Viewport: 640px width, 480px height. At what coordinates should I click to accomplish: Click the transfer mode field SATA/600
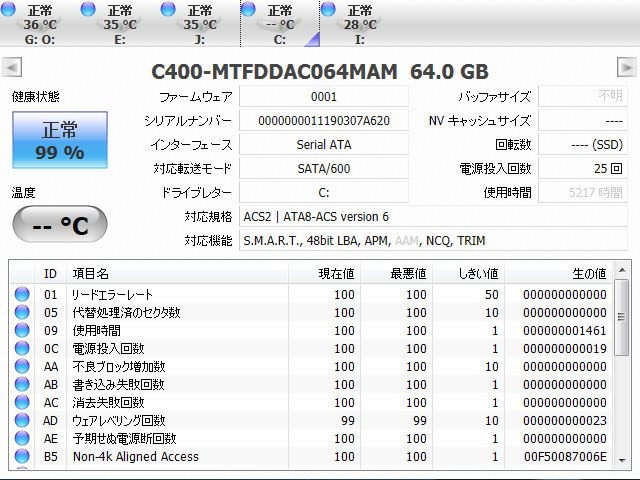(x=324, y=169)
